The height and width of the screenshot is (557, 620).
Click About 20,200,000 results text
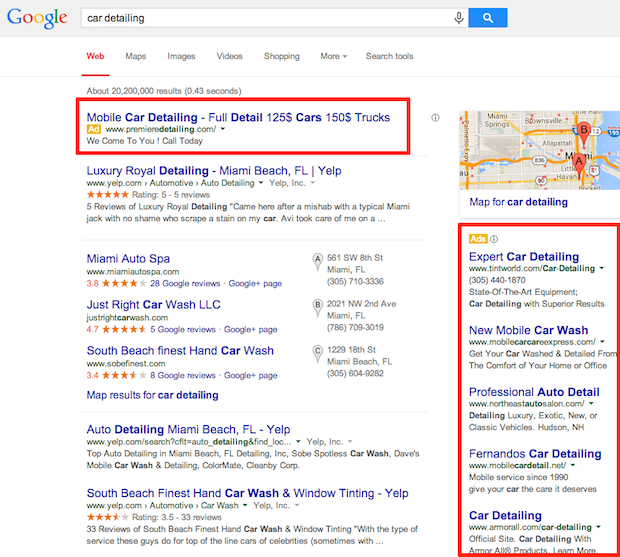click(x=164, y=91)
